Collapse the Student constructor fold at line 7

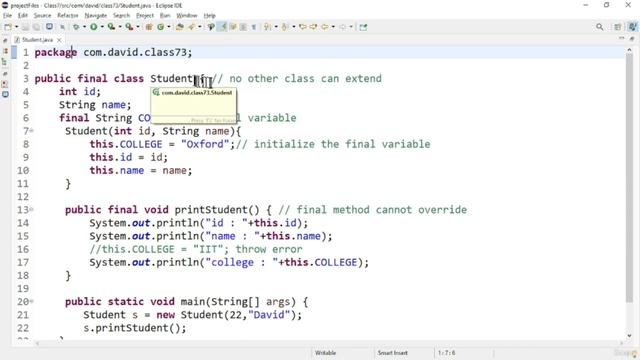(31, 131)
